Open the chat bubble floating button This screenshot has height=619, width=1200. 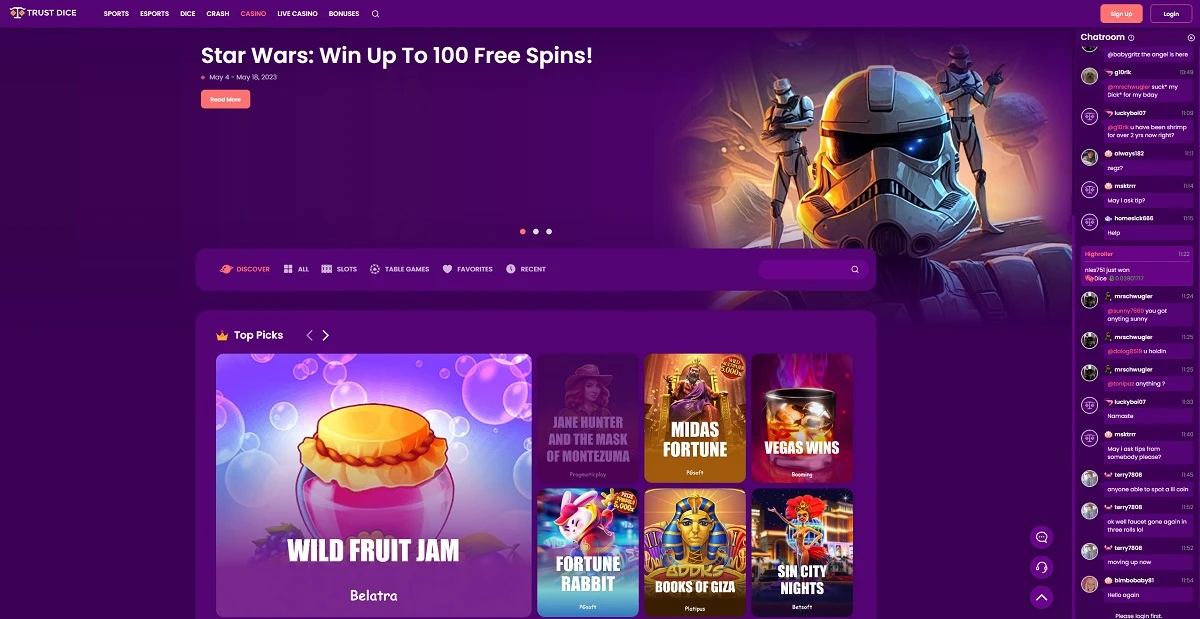(1041, 537)
